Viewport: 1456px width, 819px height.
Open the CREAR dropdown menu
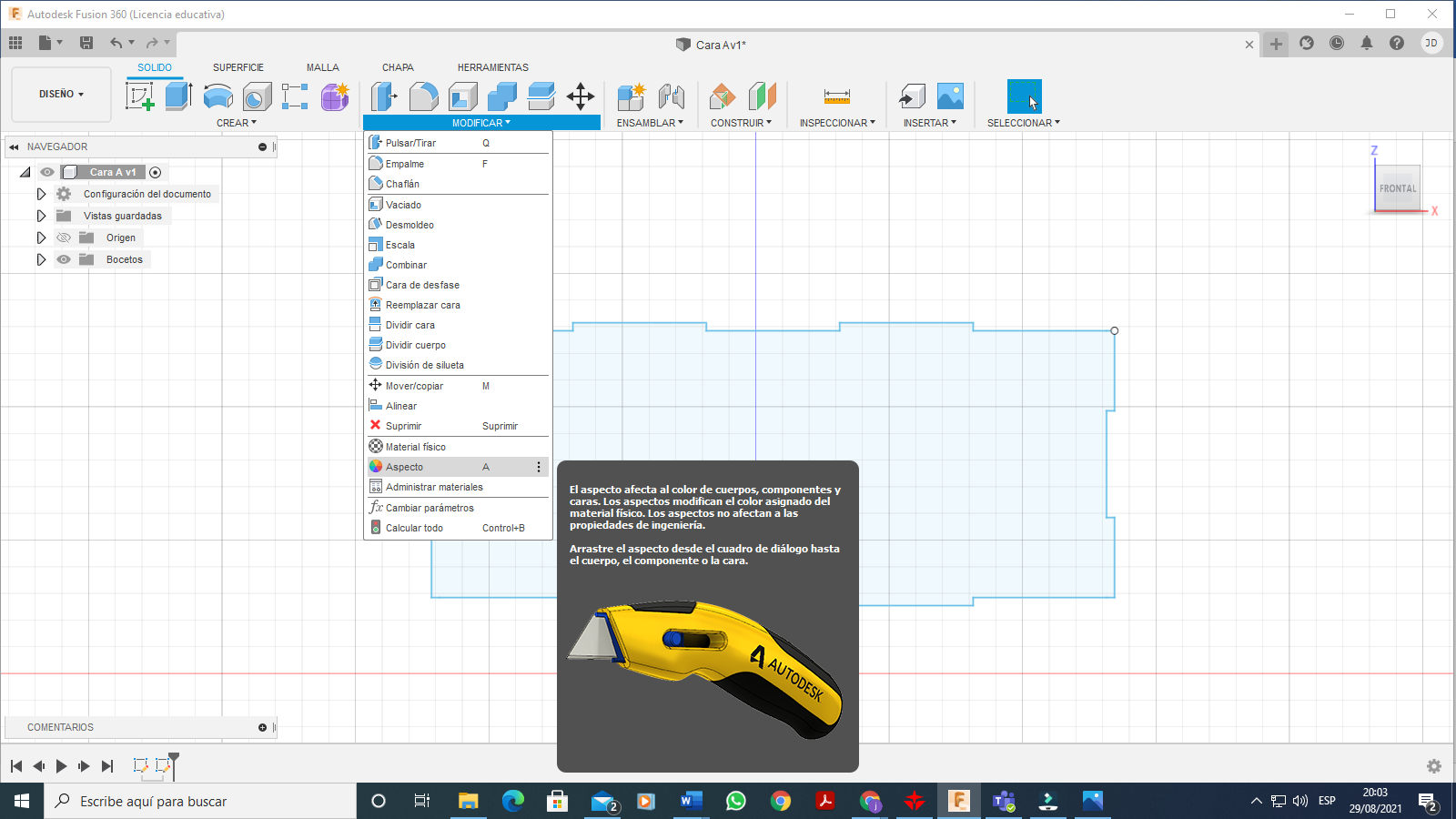tap(237, 123)
